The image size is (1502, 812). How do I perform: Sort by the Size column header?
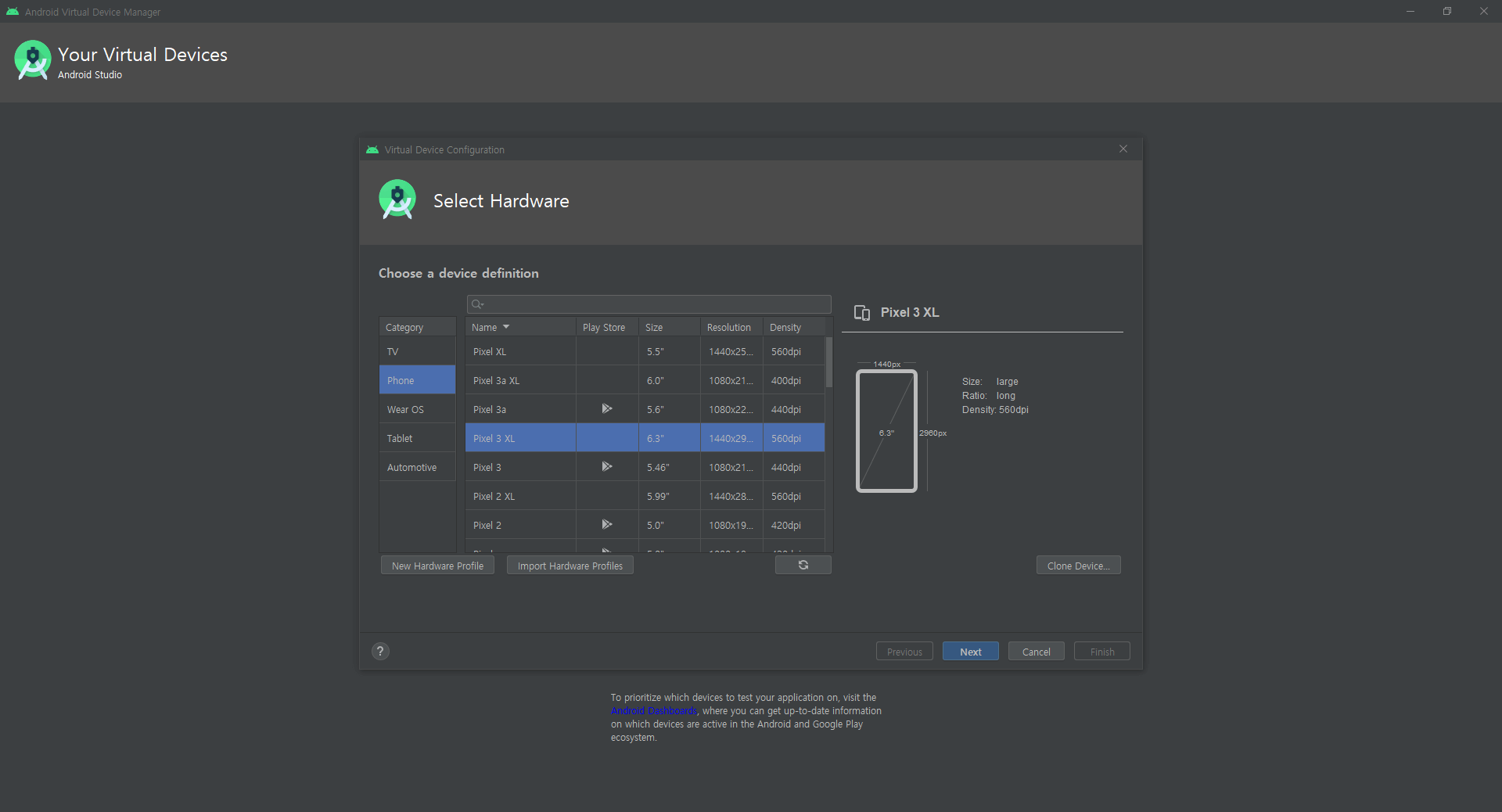pyautogui.click(x=670, y=327)
